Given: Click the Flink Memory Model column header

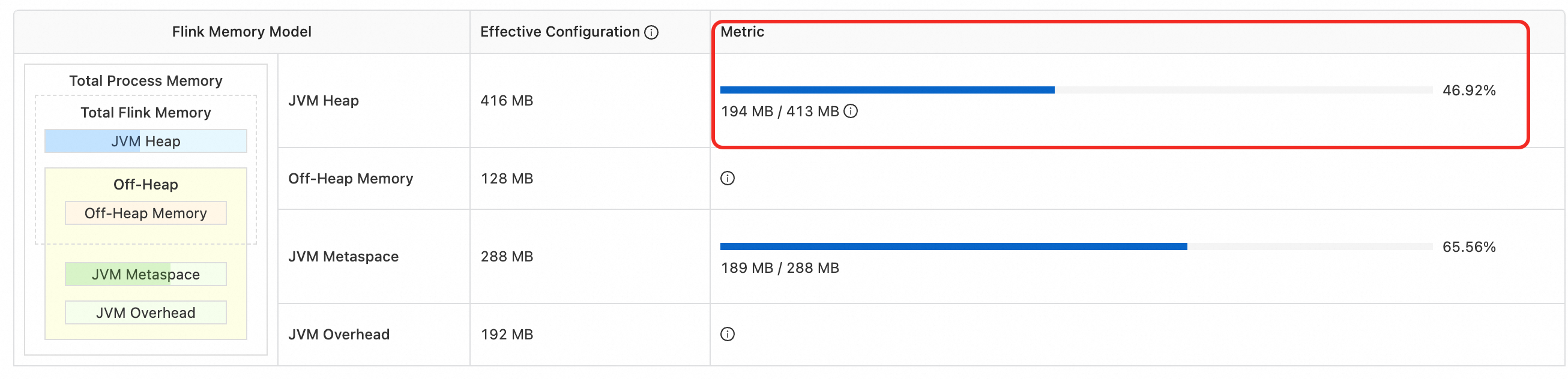Looking at the screenshot, I should (x=242, y=32).
